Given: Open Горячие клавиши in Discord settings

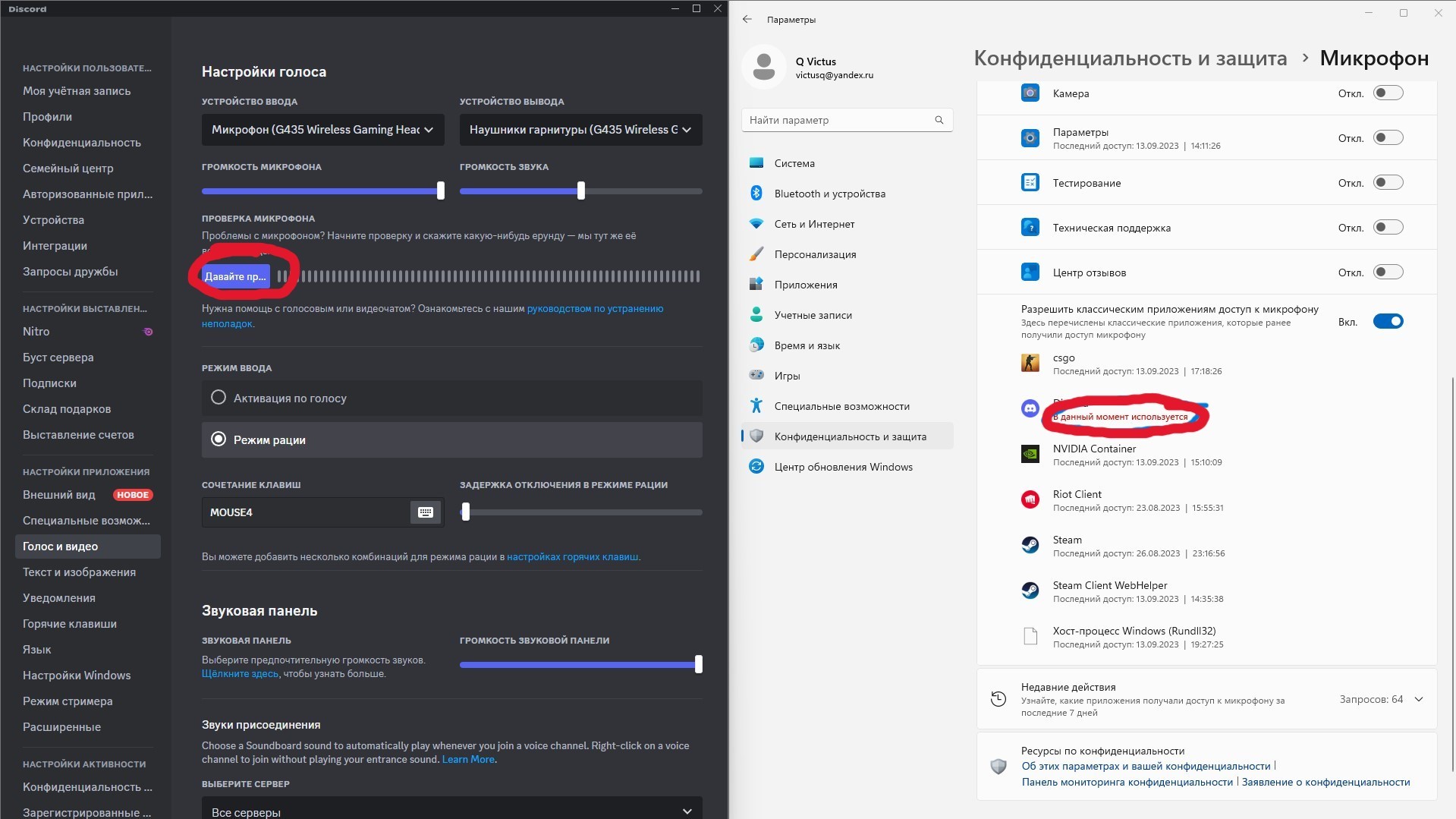Looking at the screenshot, I should [x=88, y=624].
